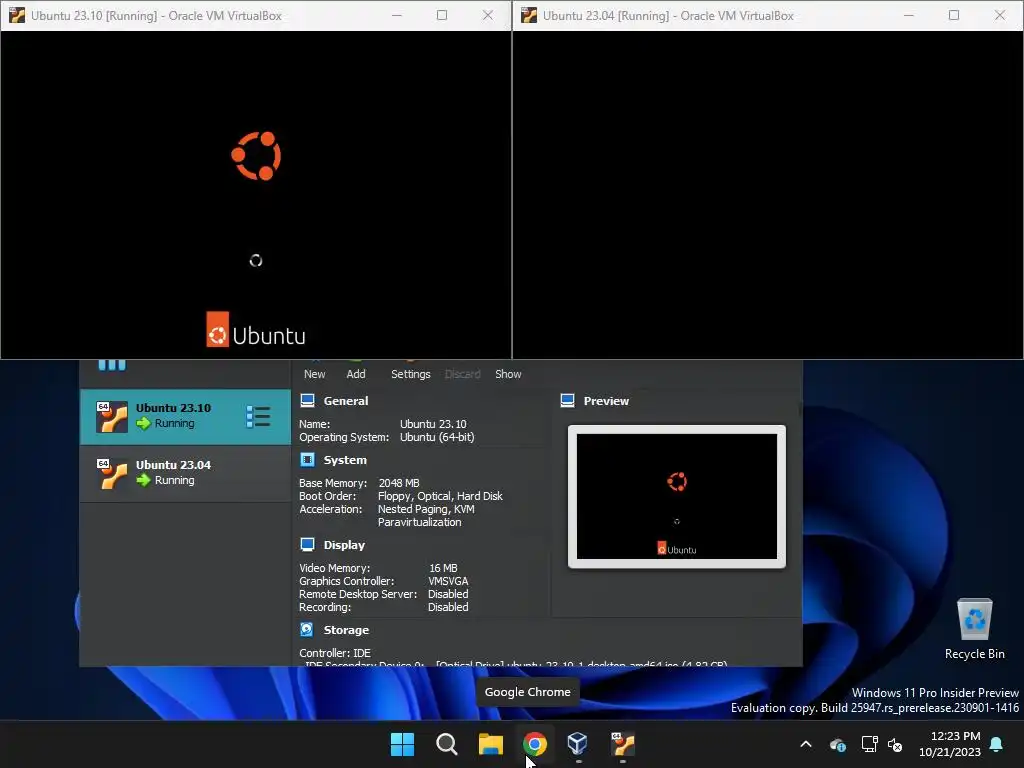The width and height of the screenshot is (1024, 768).
Task: Click the Preview section monitor icon
Action: (x=568, y=400)
